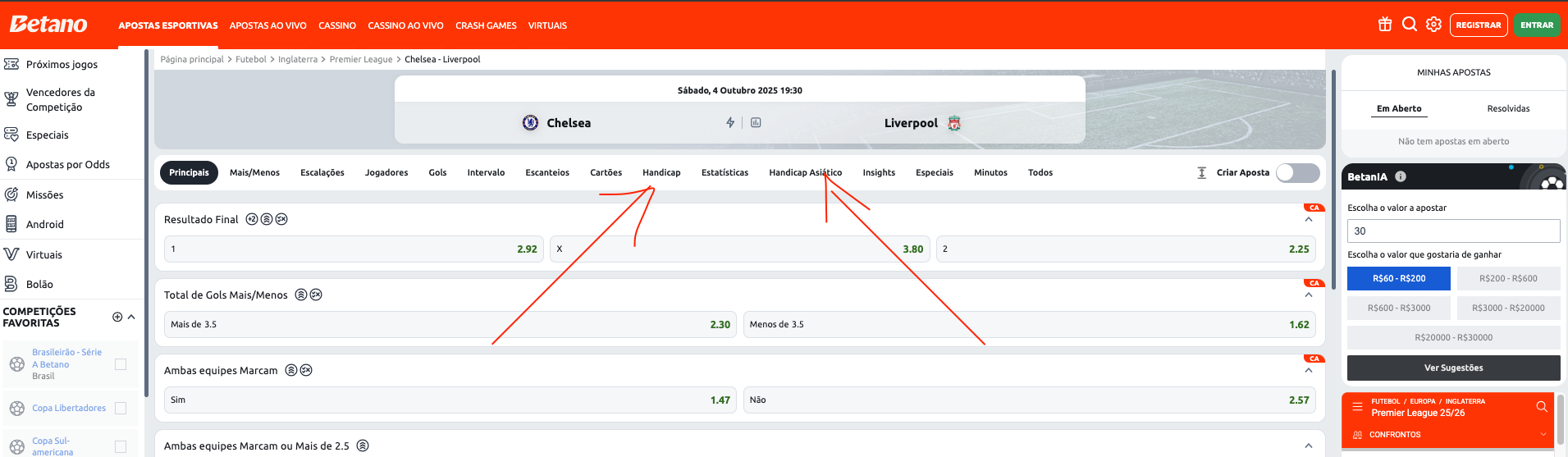Click the lightning bolt icon in match header

pyautogui.click(x=730, y=123)
